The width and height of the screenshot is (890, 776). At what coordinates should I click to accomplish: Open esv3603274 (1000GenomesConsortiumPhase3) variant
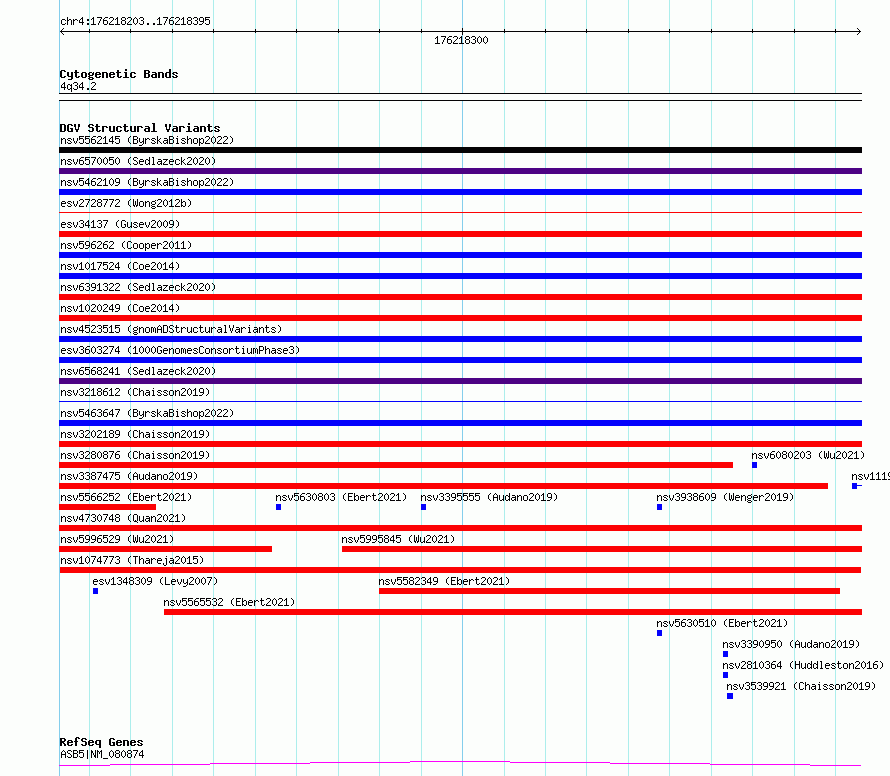click(180, 350)
